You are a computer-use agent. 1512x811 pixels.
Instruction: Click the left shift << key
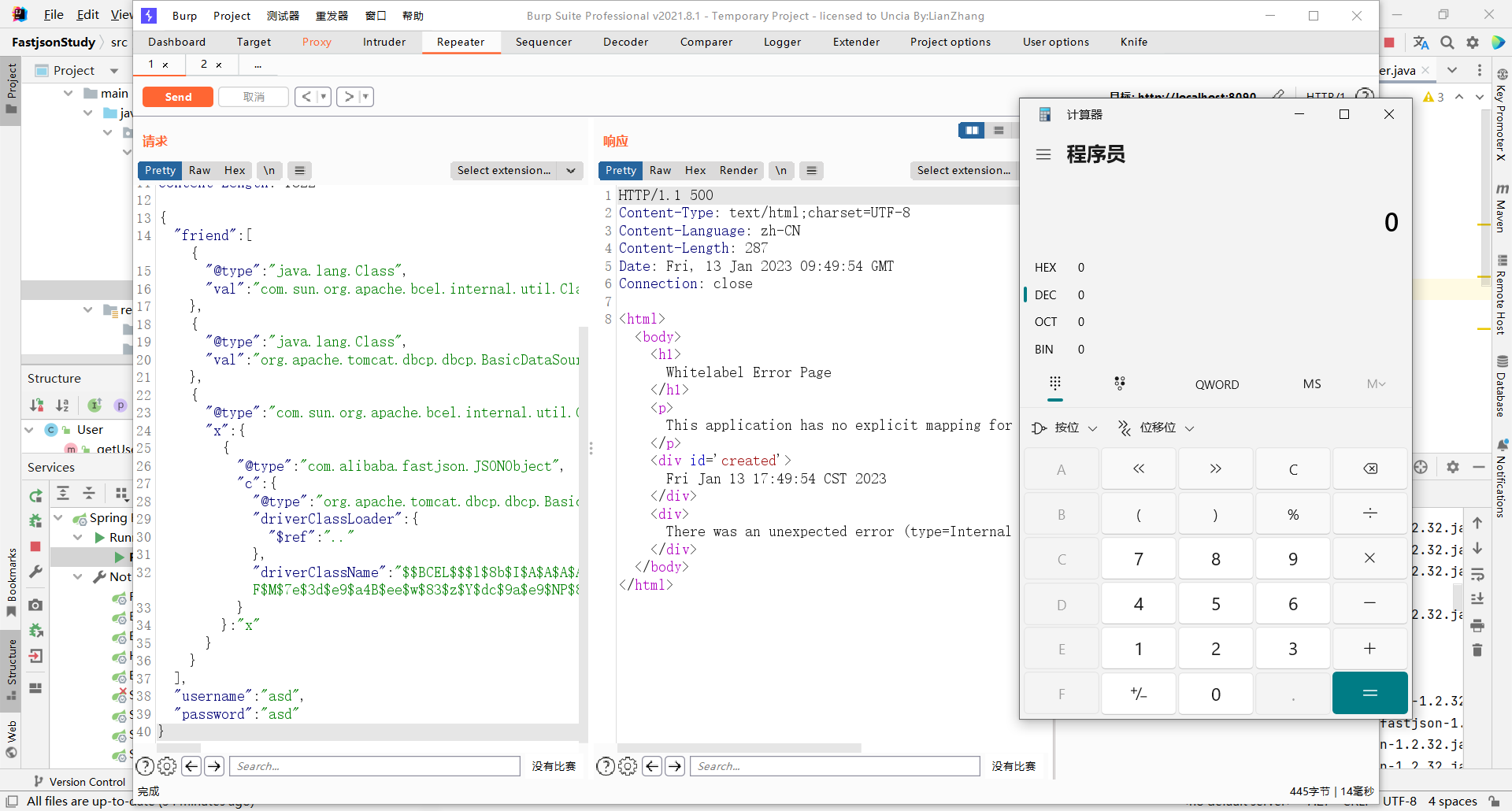click(x=1139, y=469)
